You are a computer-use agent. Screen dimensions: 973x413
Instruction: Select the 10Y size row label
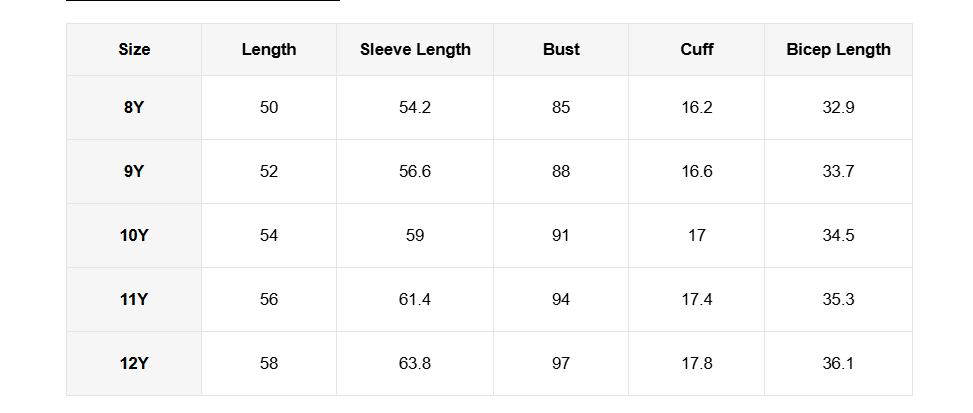tap(134, 235)
